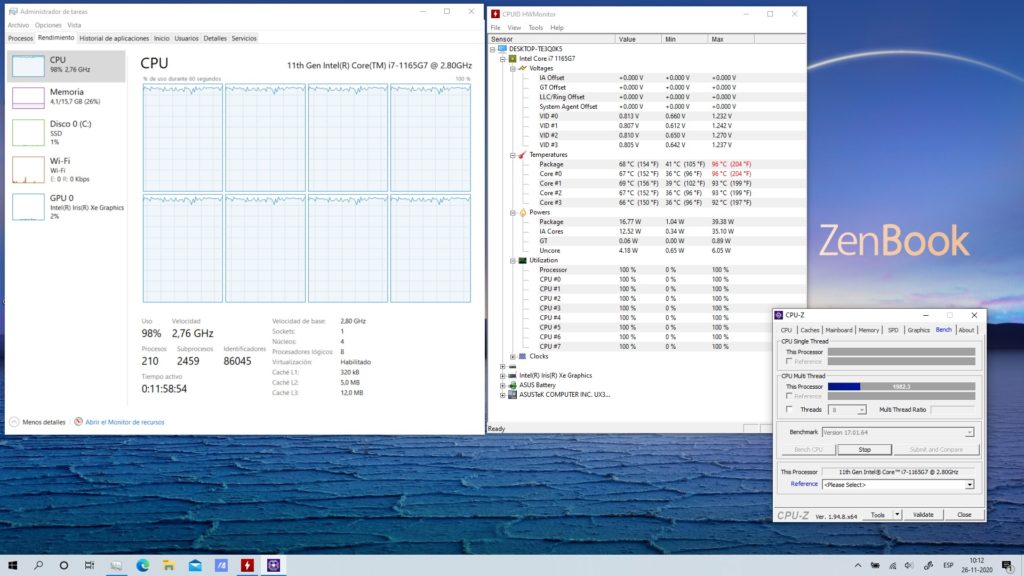
Task: Show hidden system tray icons
Action: click(x=857, y=566)
